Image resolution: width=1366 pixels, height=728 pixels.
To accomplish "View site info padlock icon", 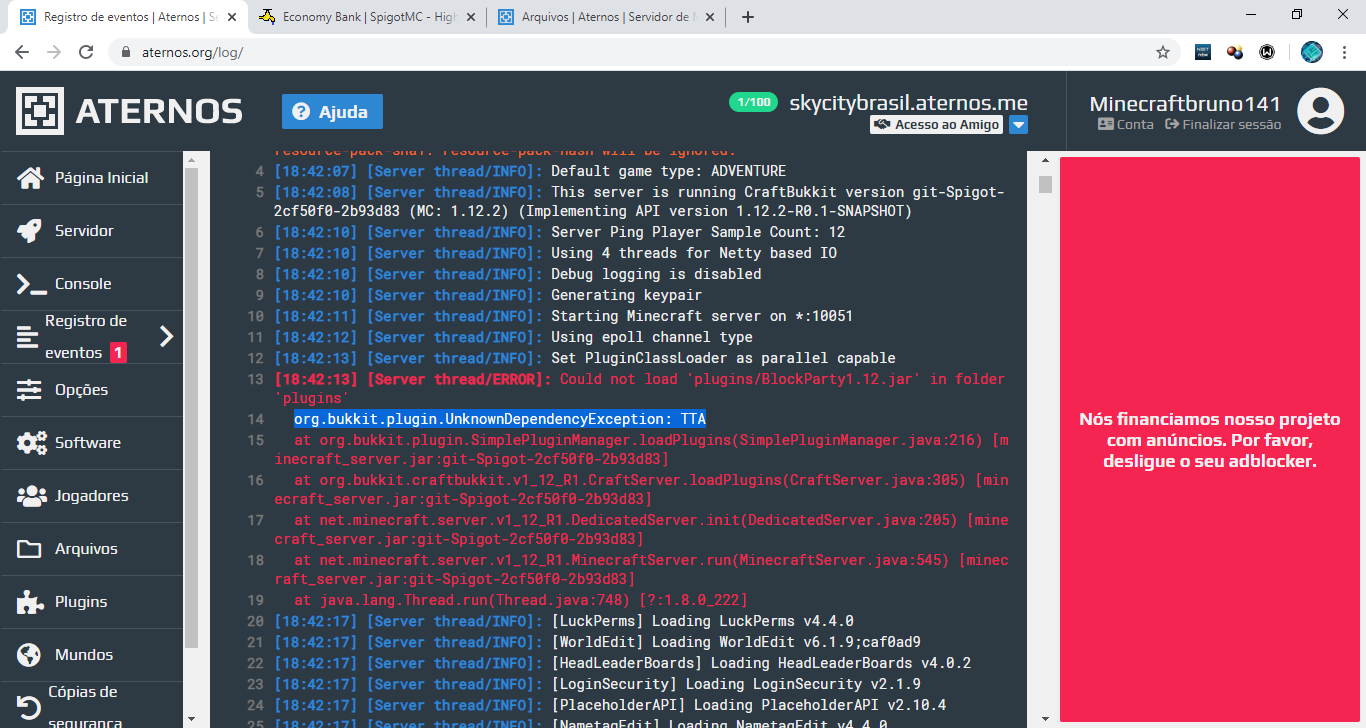I will point(125,52).
